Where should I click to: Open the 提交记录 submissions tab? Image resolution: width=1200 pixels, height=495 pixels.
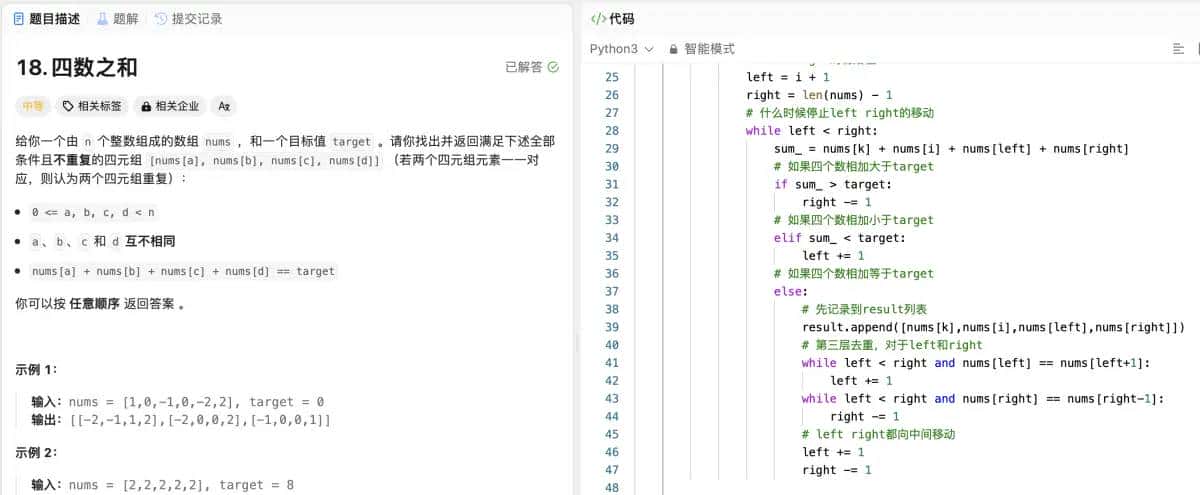coord(188,18)
